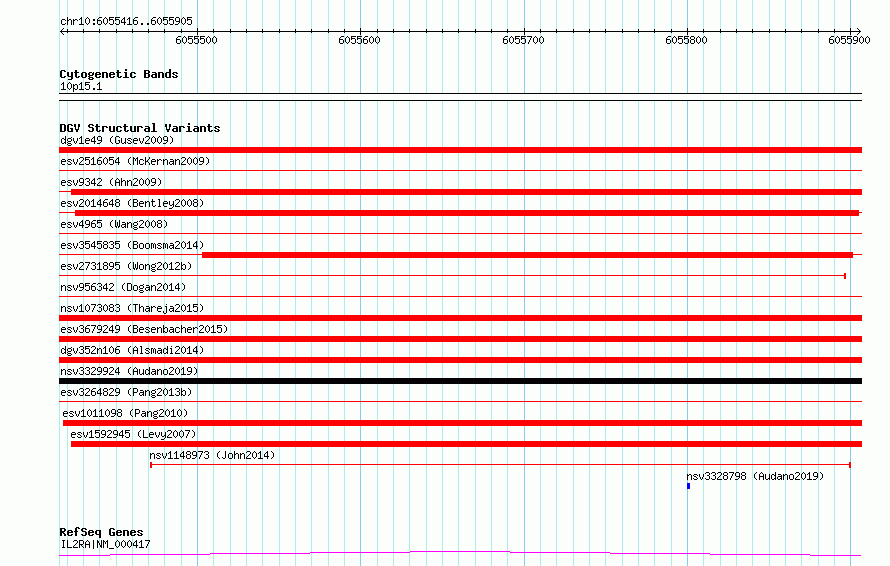Select the thin esv2731895 Wong2012b span line

[452, 276]
